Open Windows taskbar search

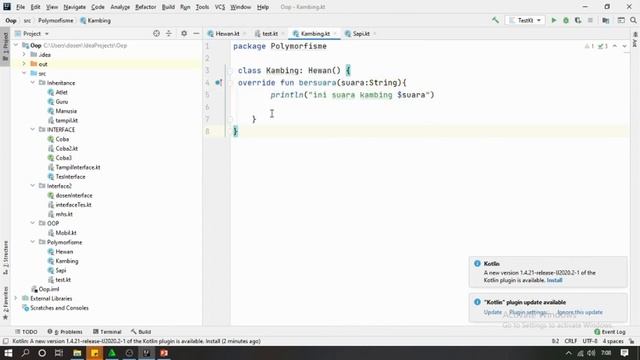click(x=25, y=353)
